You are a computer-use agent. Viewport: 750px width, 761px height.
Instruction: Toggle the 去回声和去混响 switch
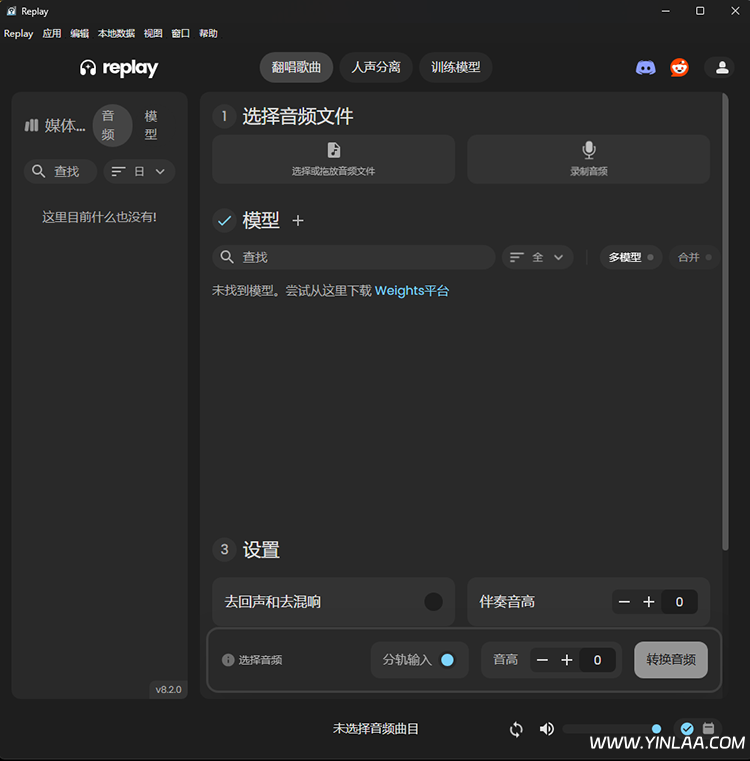(x=433, y=602)
